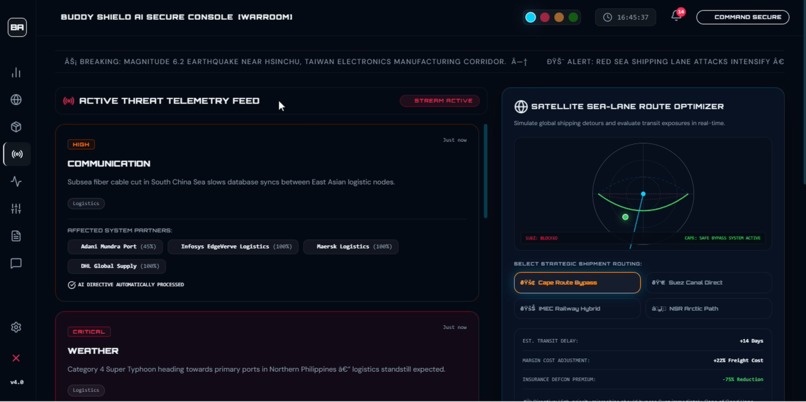Select the red theme color dot
This screenshot has height=402, width=806.
coord(545,17)
